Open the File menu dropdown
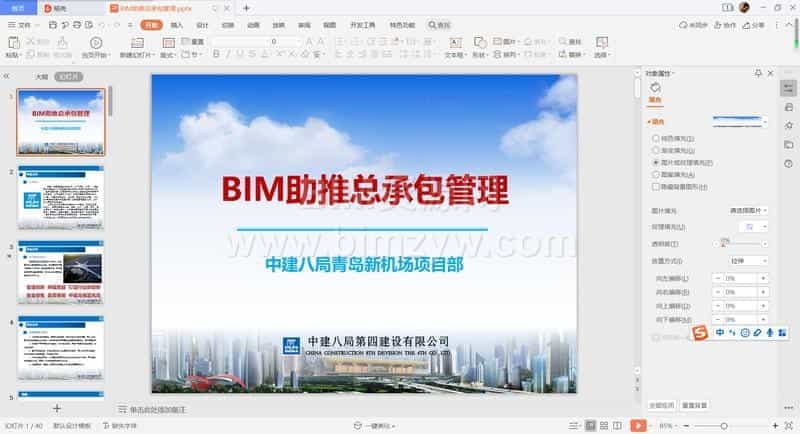Image resolution: width=800 pixels, height=434 pixels. pyautogui.click(x=22, y=24)
